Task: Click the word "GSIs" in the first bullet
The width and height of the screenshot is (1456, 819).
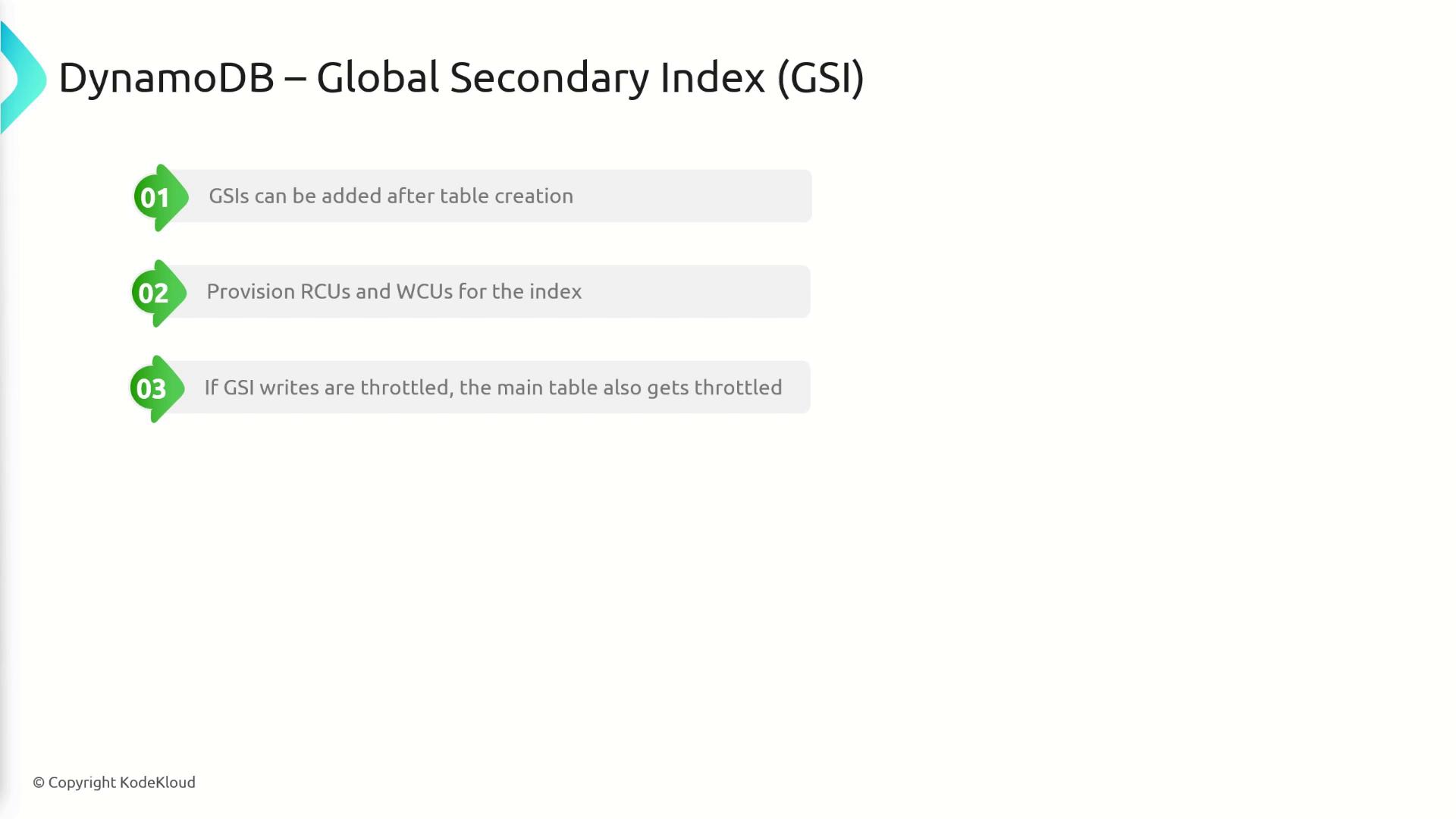Action: [228, 196]
